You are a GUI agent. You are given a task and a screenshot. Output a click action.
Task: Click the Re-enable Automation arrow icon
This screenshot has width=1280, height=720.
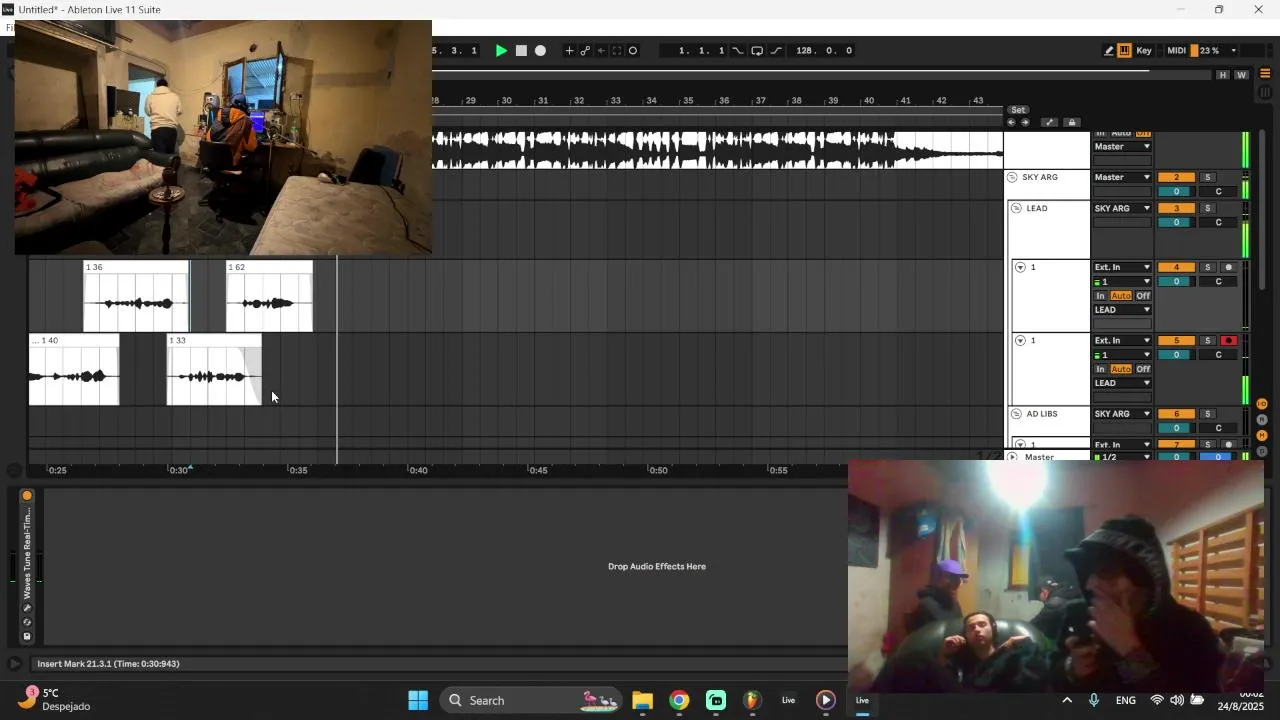pos(601,51)
